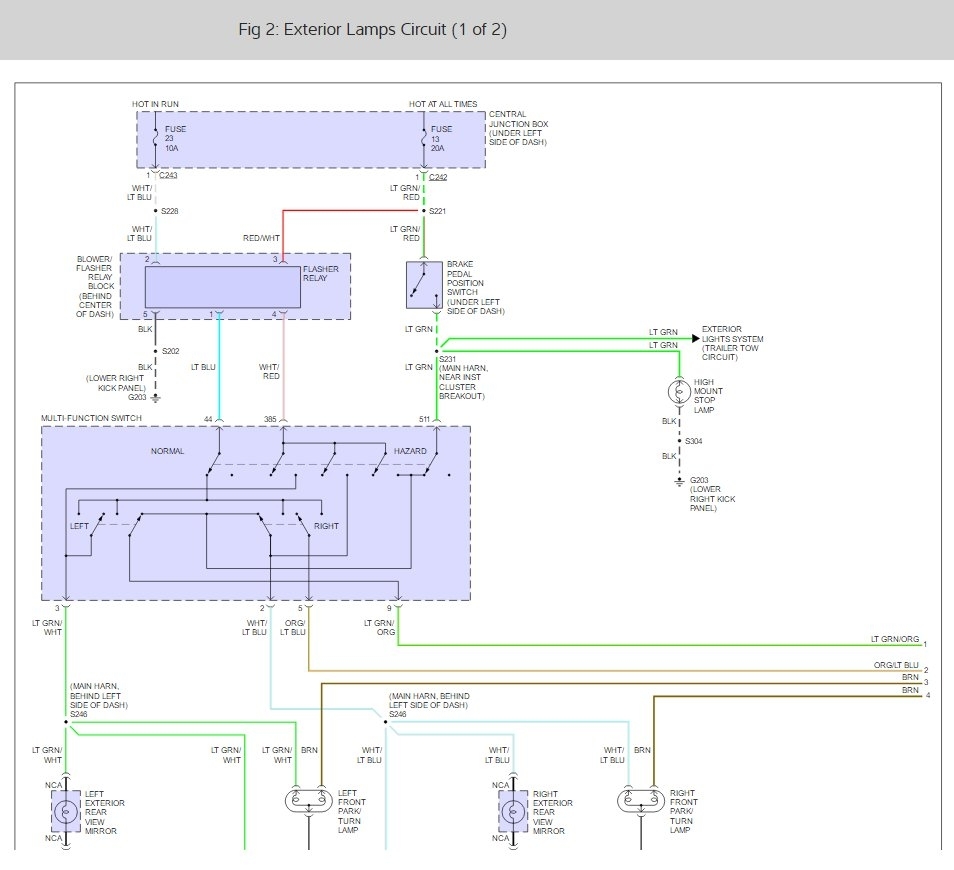Click the LEFT turn switch label

pos(79,526)
